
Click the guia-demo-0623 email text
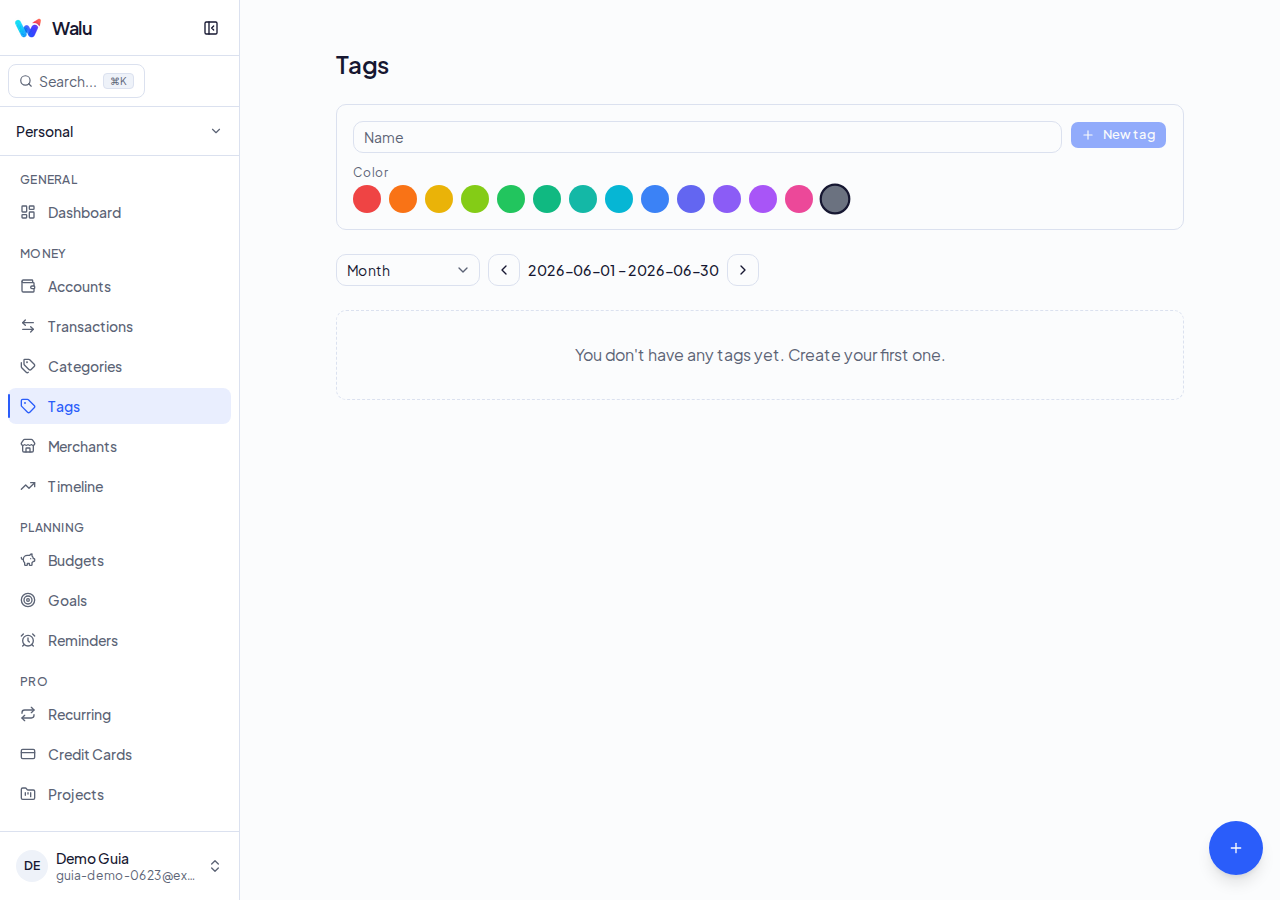pyautogui.click(x=125, y=875)
